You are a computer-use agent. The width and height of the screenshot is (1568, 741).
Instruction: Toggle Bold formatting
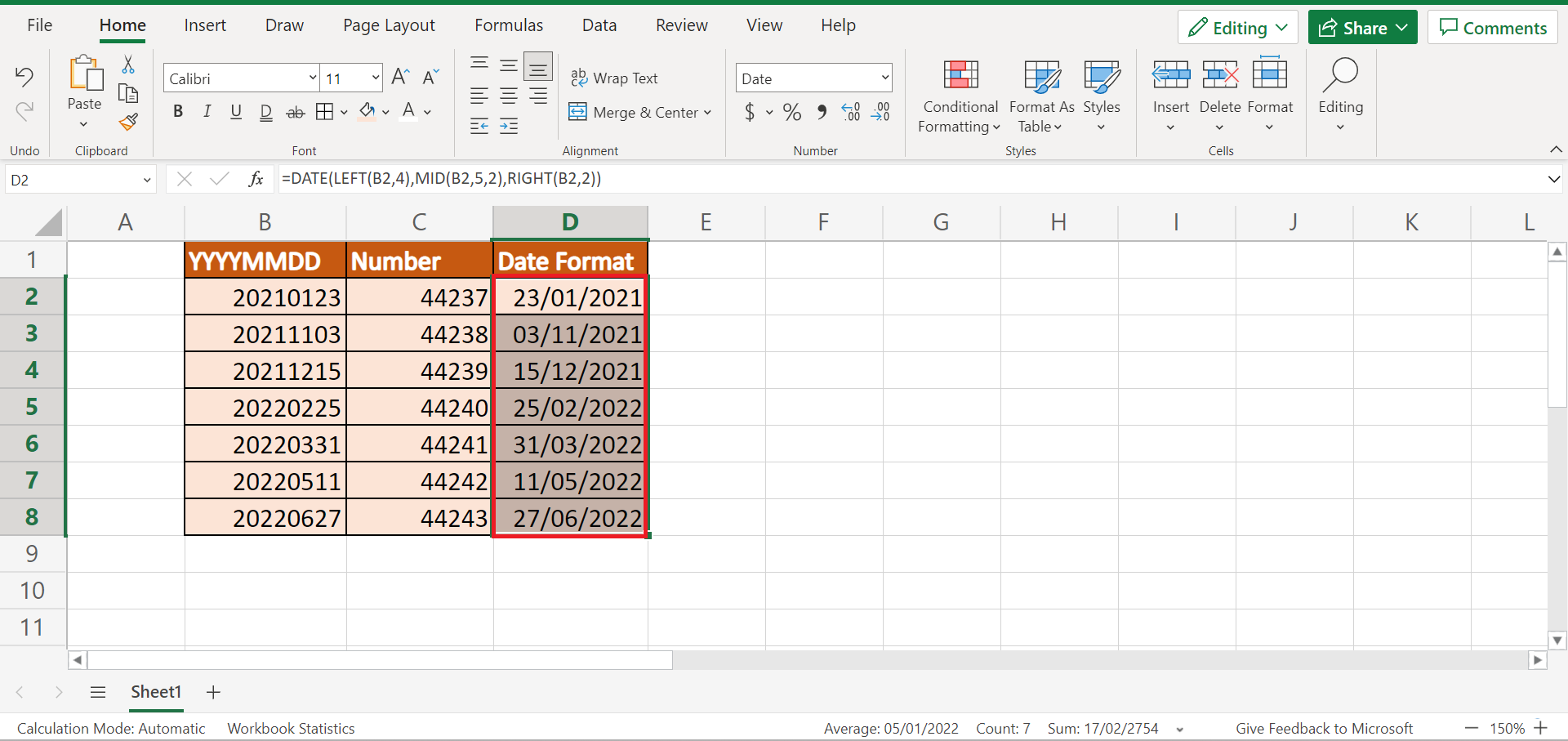tap(178, 112)
